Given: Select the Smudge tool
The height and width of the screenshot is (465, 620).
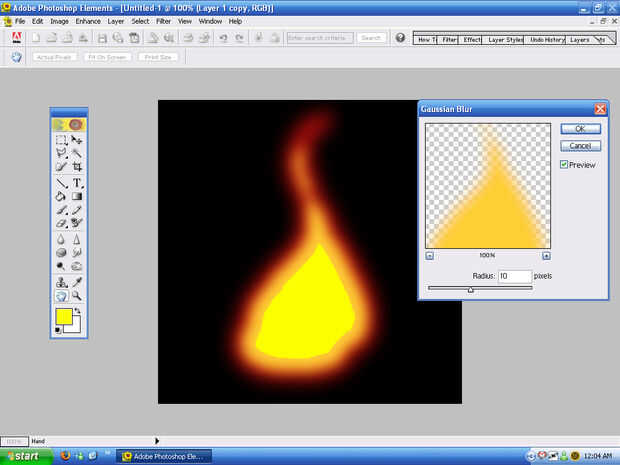Looking at the screenshot, I should click(77, 252).
